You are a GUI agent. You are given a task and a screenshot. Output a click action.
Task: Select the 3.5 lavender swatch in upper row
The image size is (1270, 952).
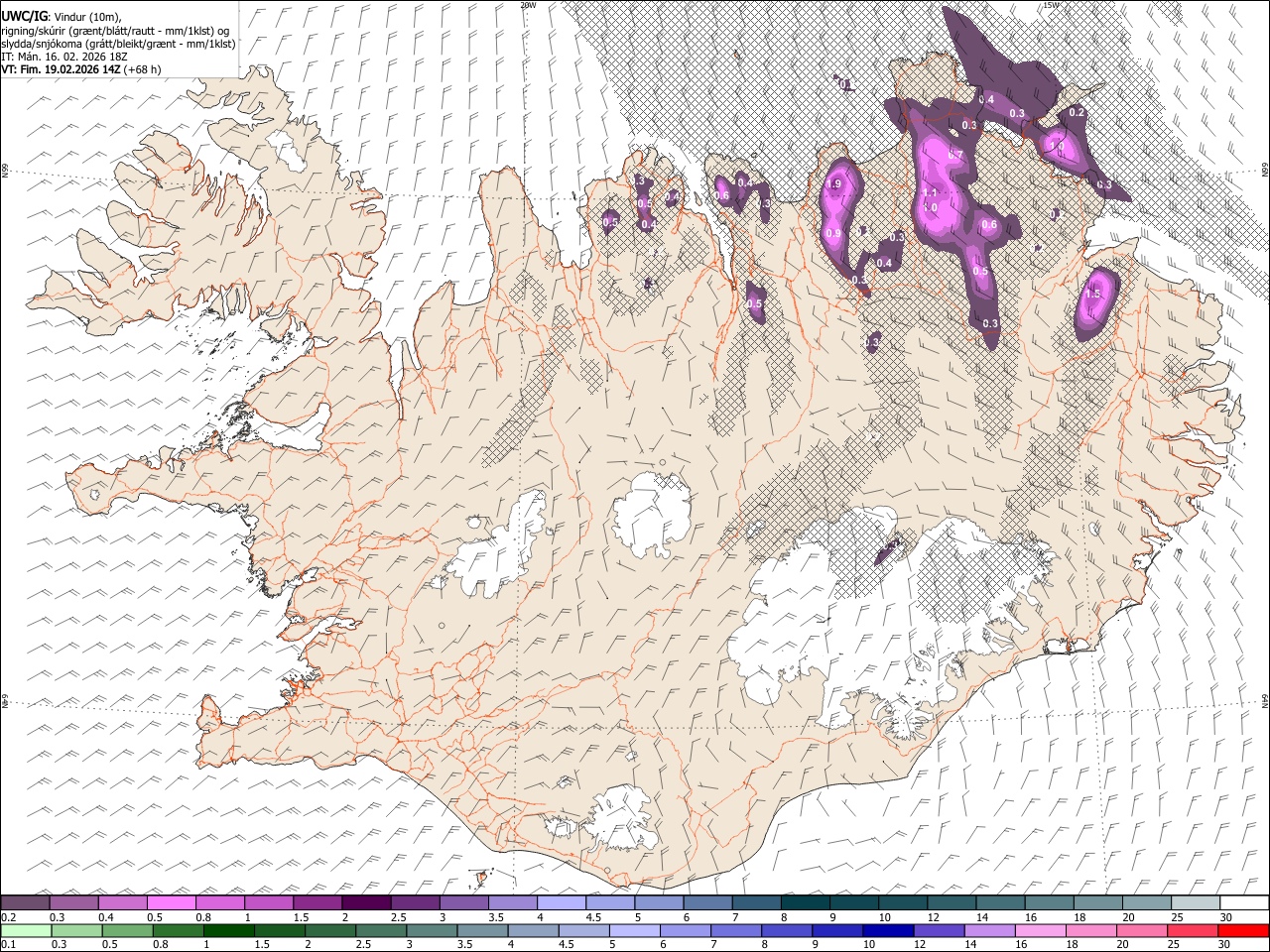513,902
